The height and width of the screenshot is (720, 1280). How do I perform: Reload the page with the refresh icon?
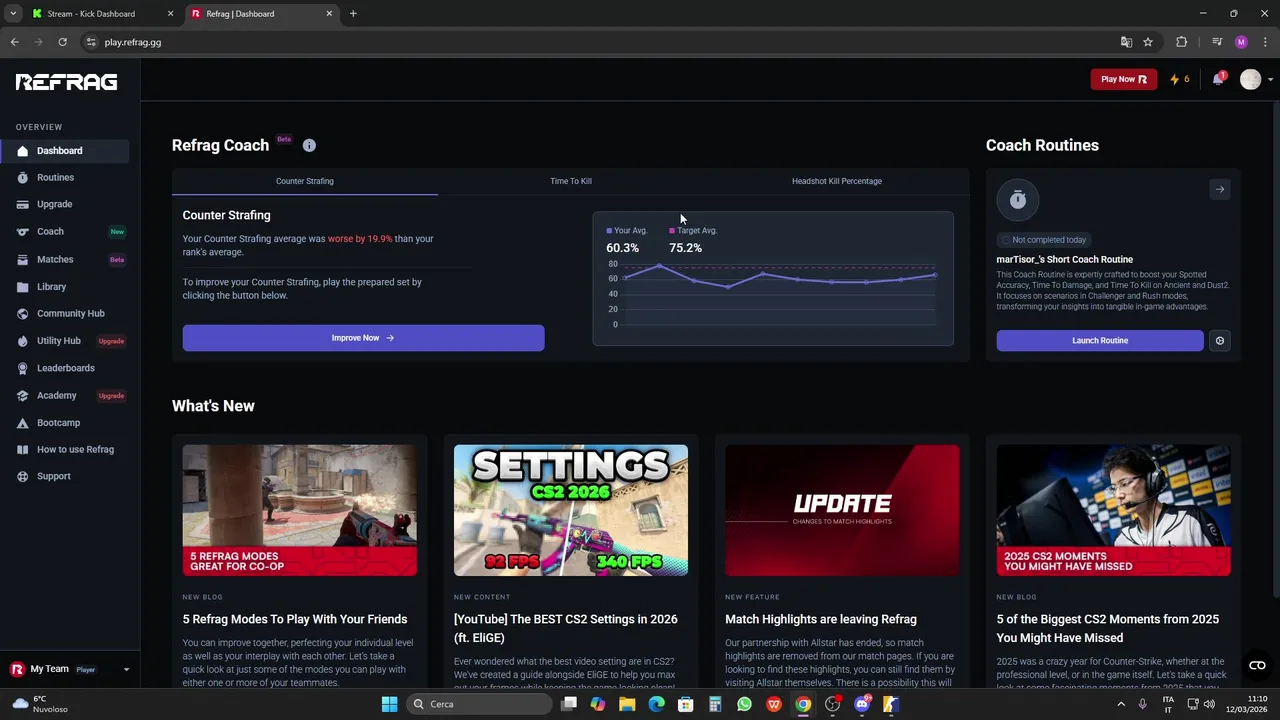click(62, 42)
